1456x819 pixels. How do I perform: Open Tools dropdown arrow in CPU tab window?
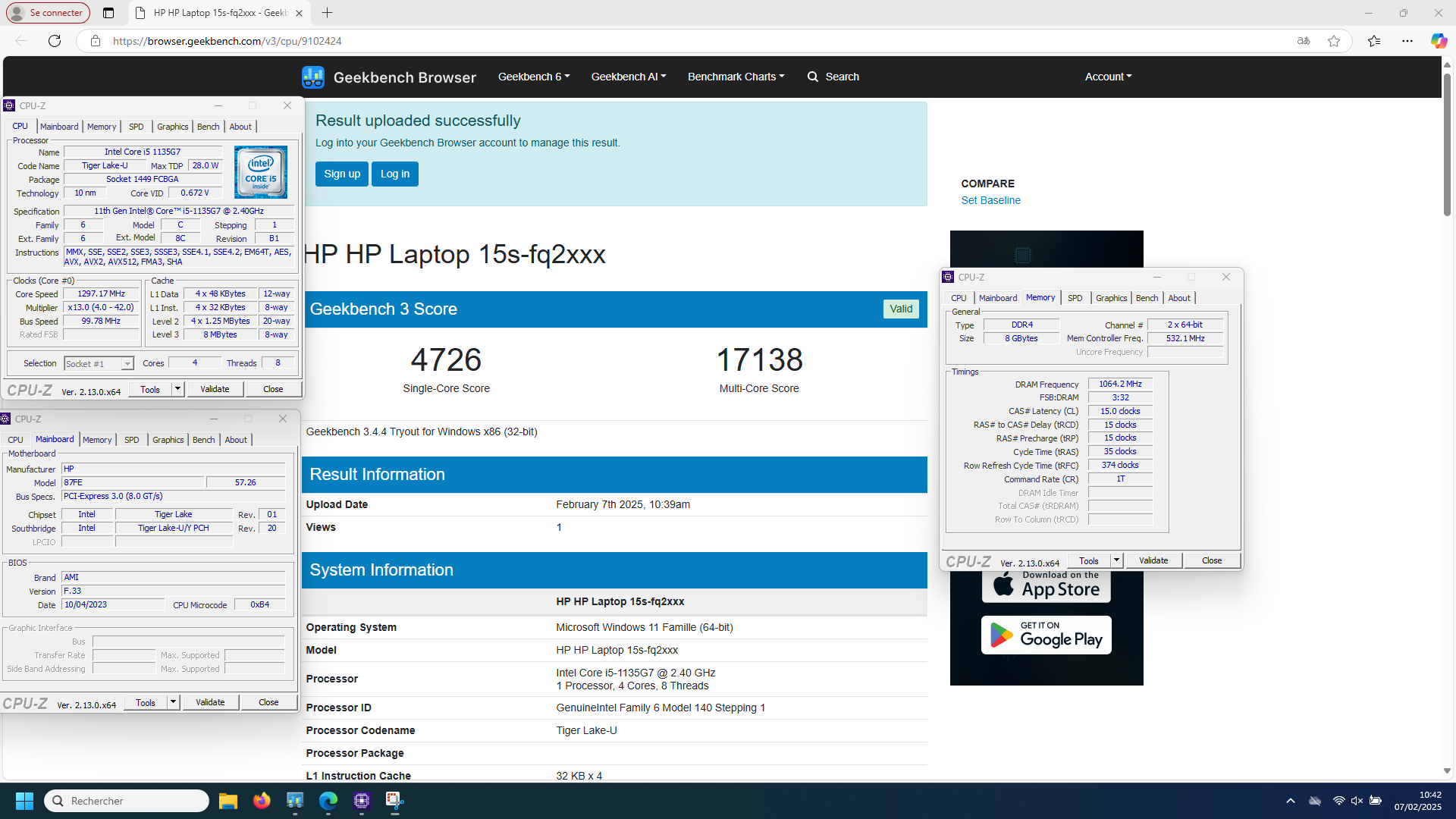click(x=177, y=389)
